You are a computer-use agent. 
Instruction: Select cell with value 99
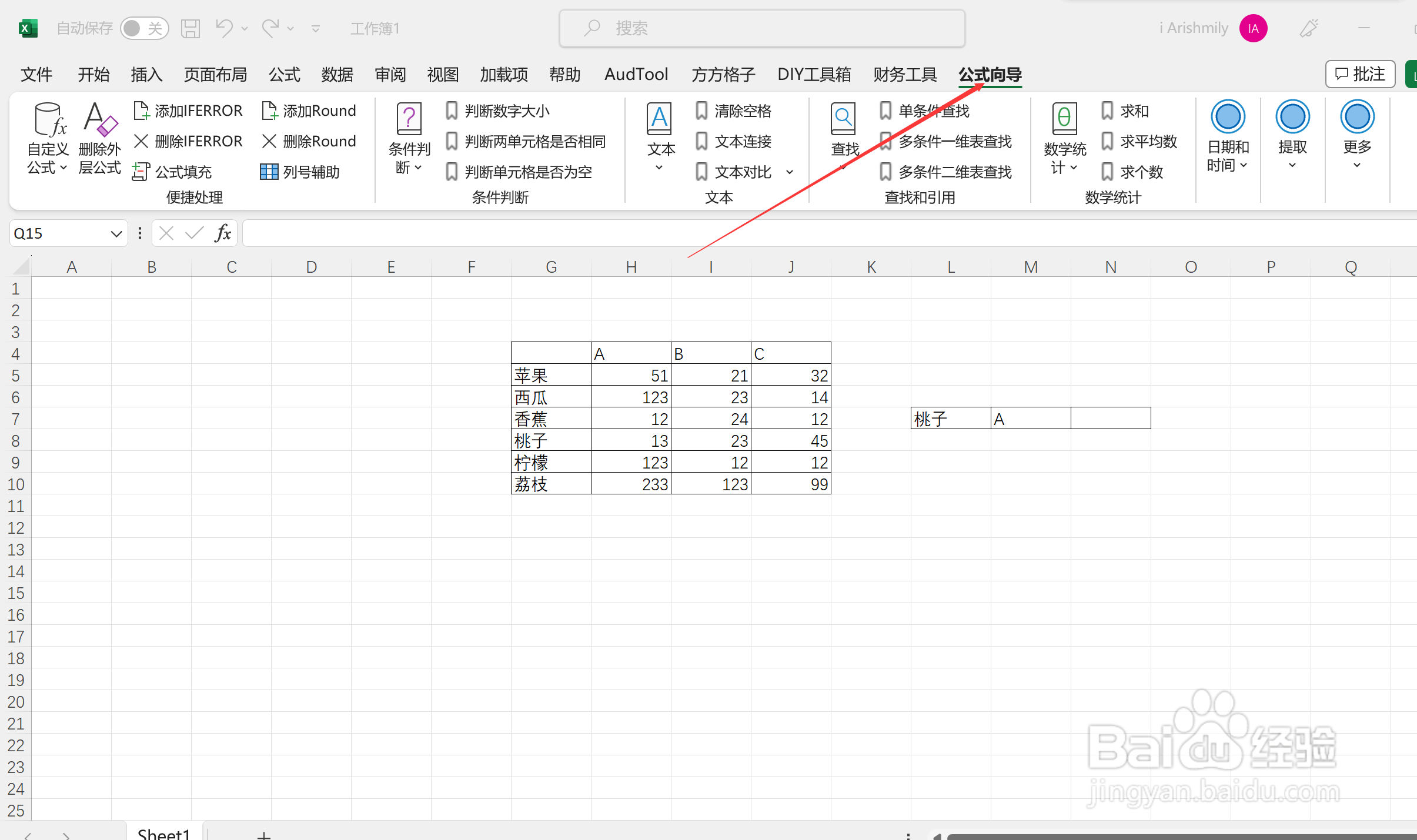(791, 484)
